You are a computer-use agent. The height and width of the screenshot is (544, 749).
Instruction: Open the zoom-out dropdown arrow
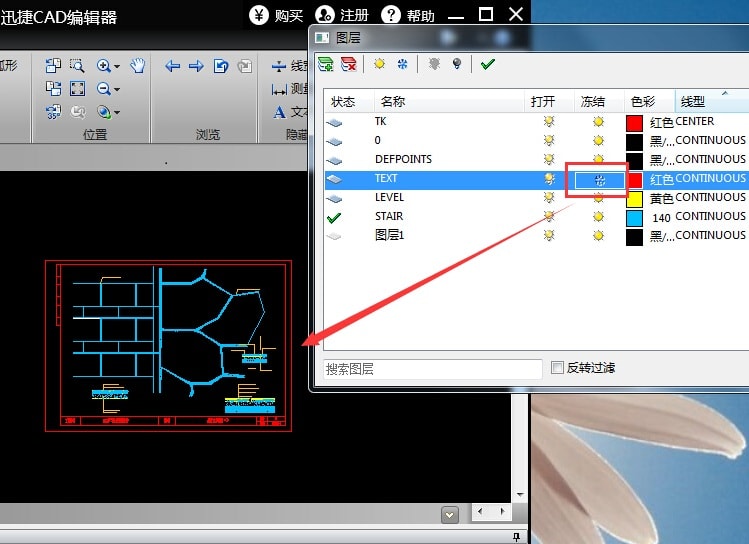pos(117,89)
